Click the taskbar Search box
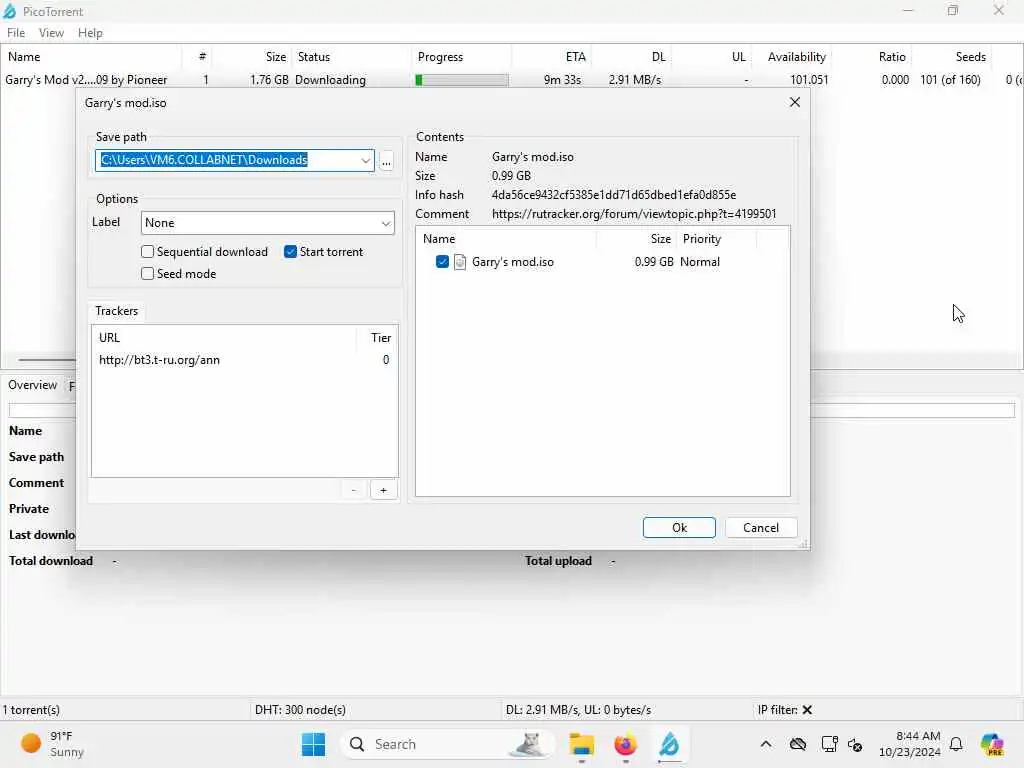The image size is (1024, 768). [x=447, y=744]
